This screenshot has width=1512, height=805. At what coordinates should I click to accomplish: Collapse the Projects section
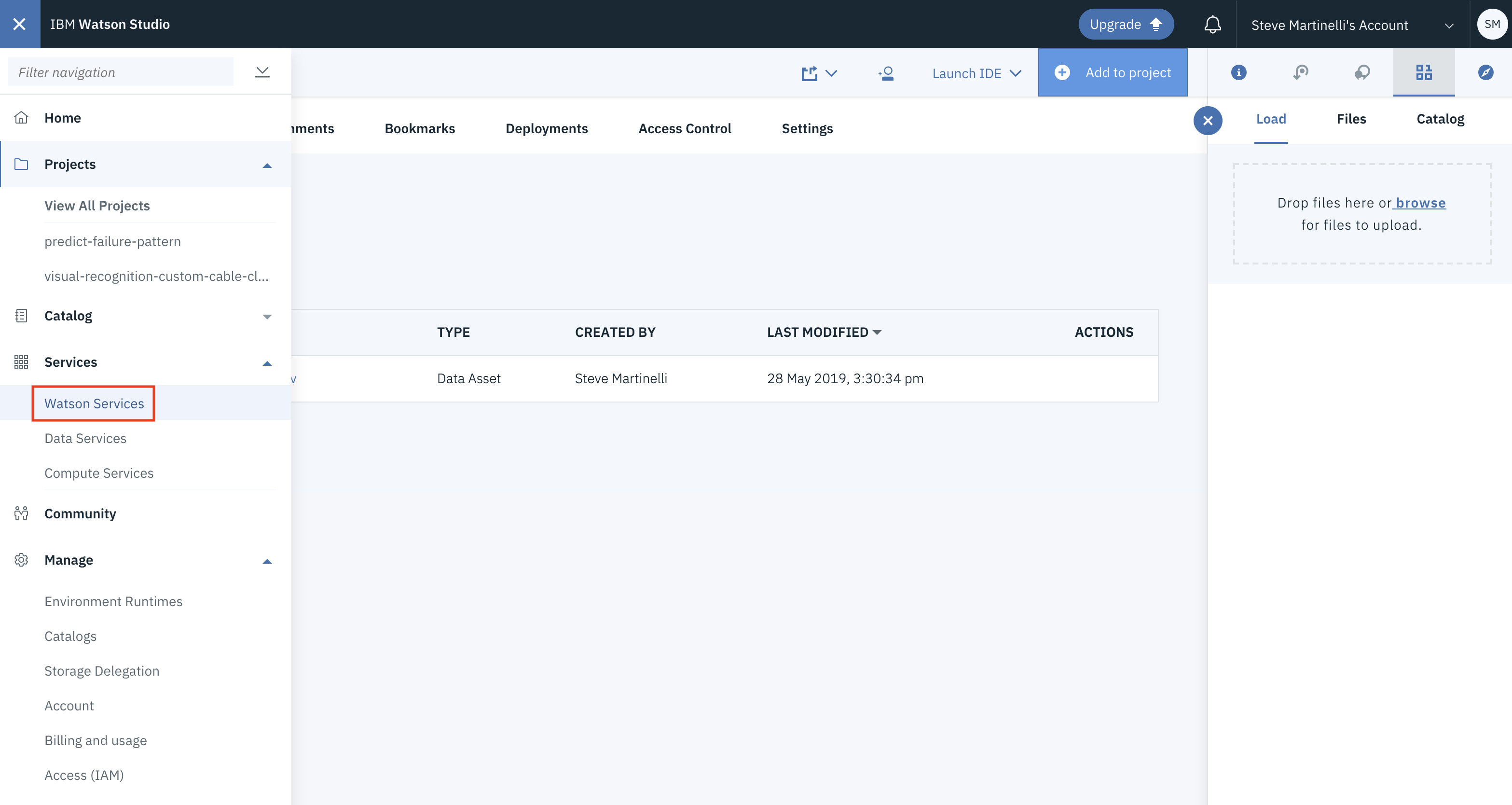[x=267, y=165]
